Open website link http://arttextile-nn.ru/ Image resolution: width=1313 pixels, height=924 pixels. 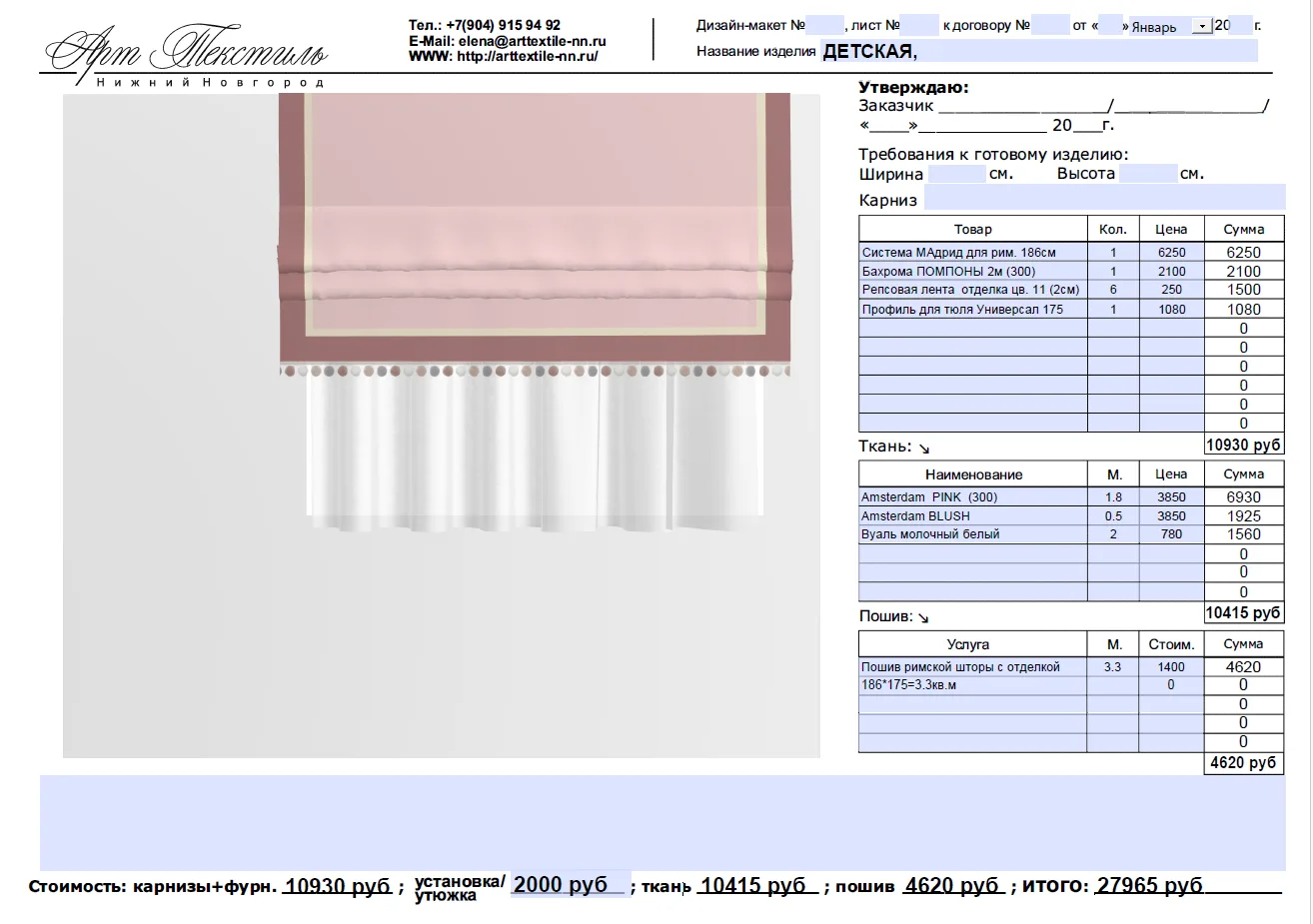click(528, 57)
